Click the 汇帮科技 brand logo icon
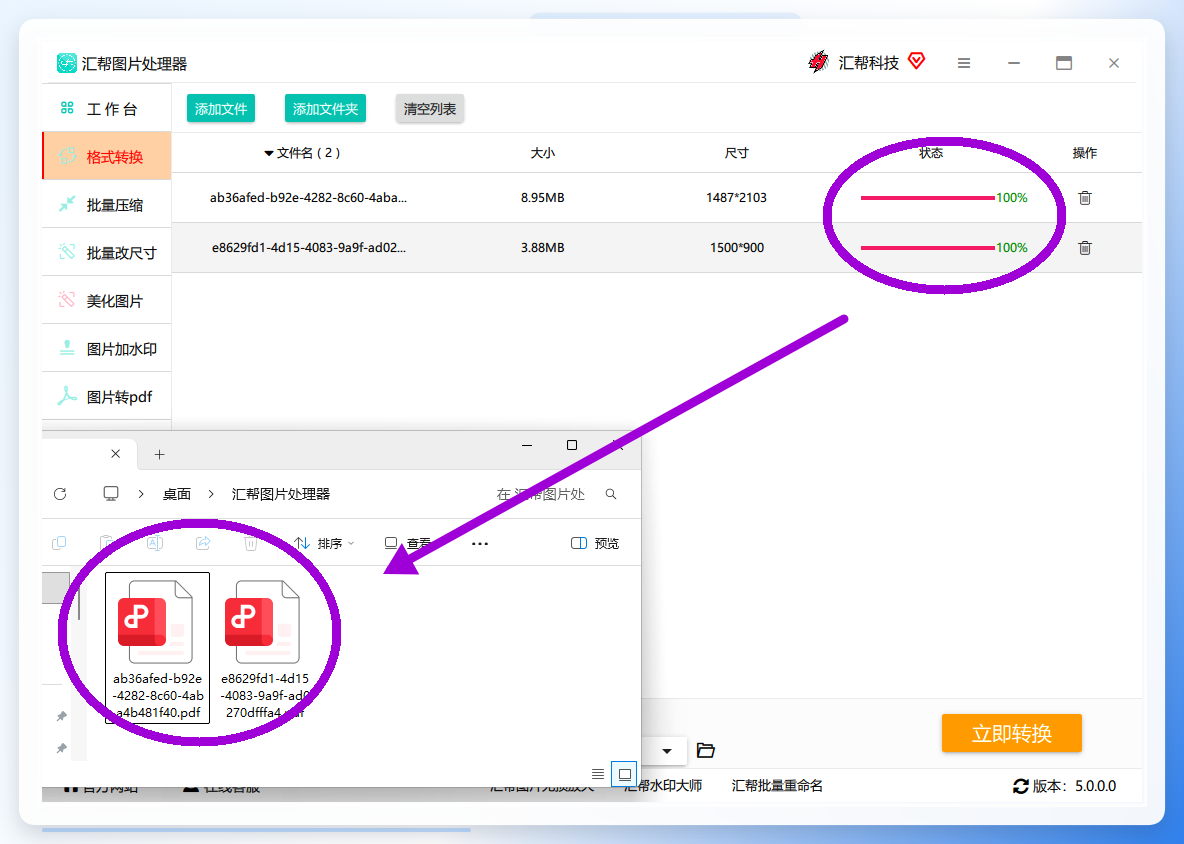 pyautogui.click(x=819, y=62)
